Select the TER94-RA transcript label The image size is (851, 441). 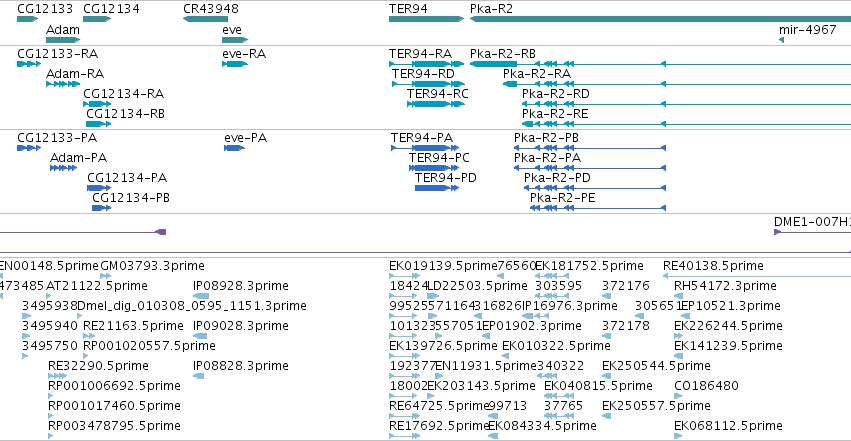(x=421, y=54)
